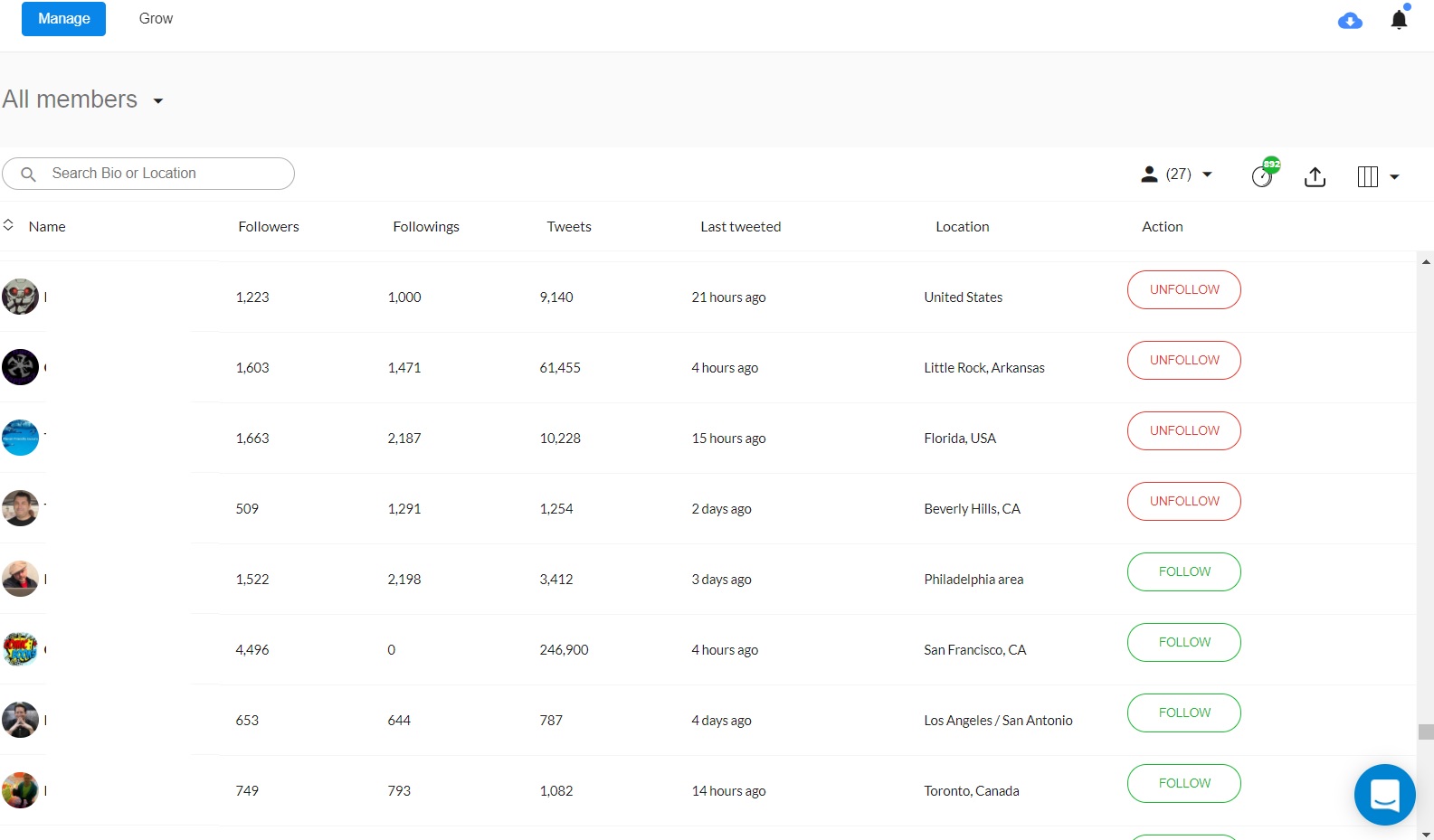This screenshot has width=1434, height=840.
Task: Open the columns layout icon
Action: click(1367, 176)
